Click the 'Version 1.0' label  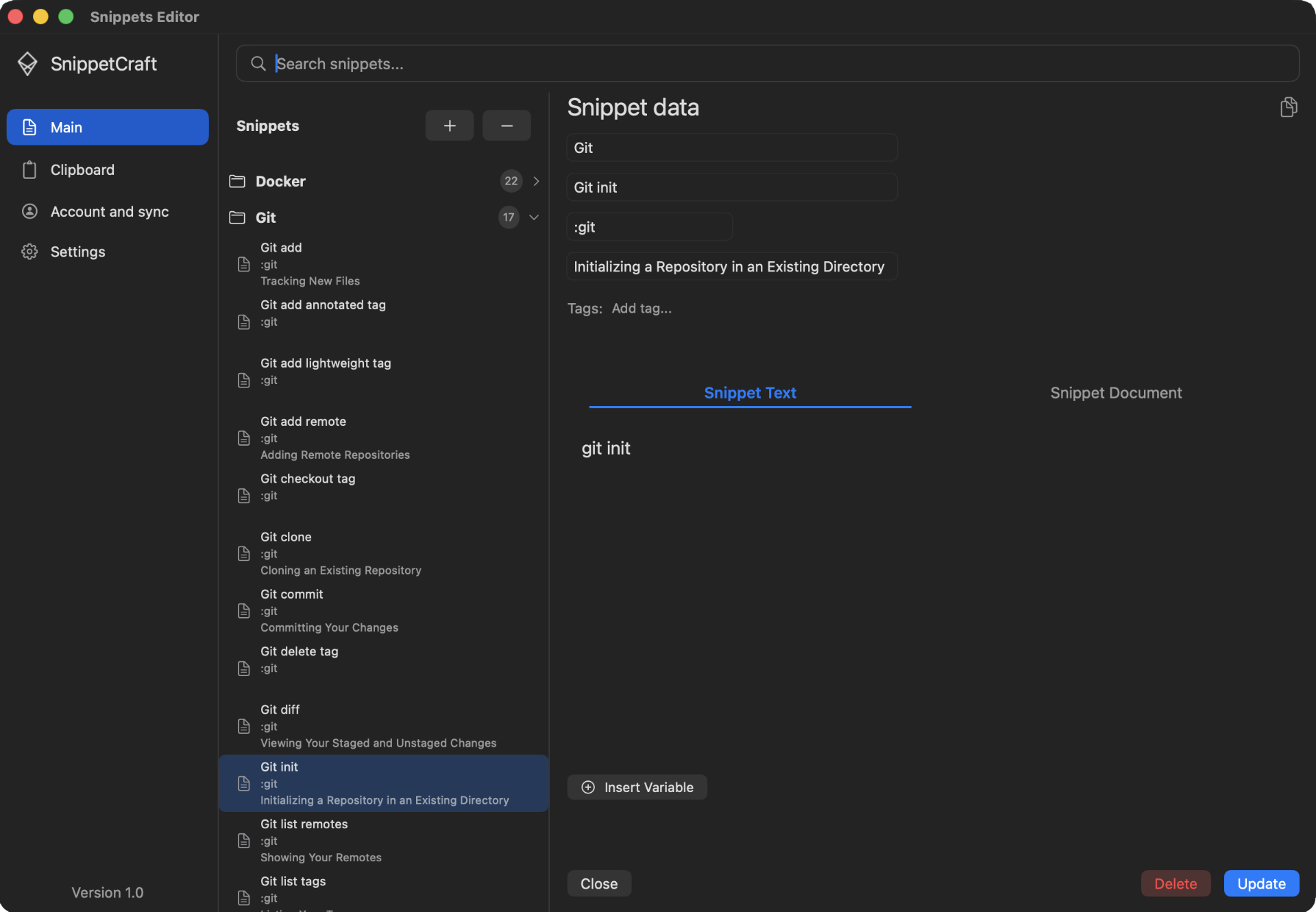coord(108,892)
